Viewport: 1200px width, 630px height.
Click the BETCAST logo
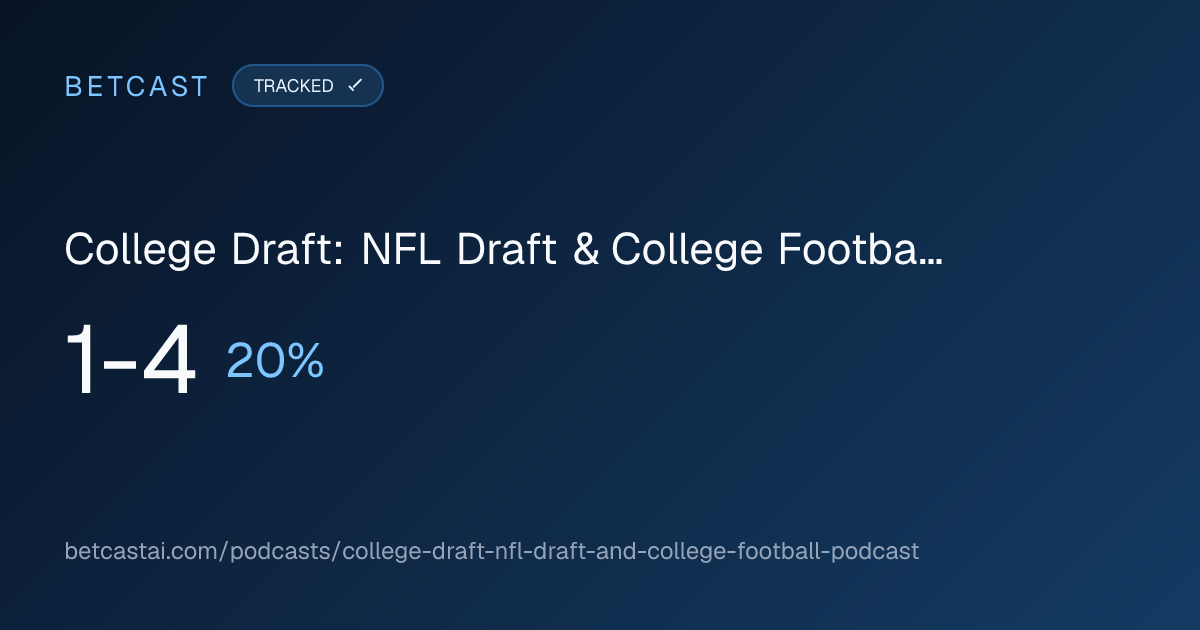tap(136, 86)
